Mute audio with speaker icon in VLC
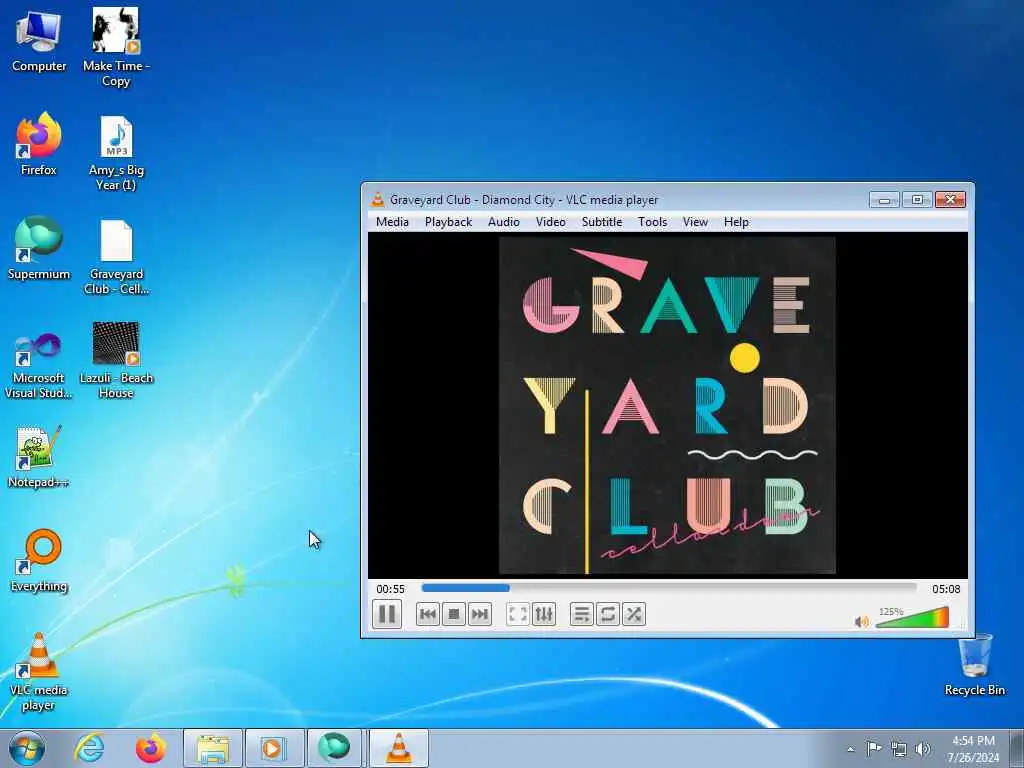Image resolution: width=1024 pixels, height=768 pixels. [x=861, y=622]
